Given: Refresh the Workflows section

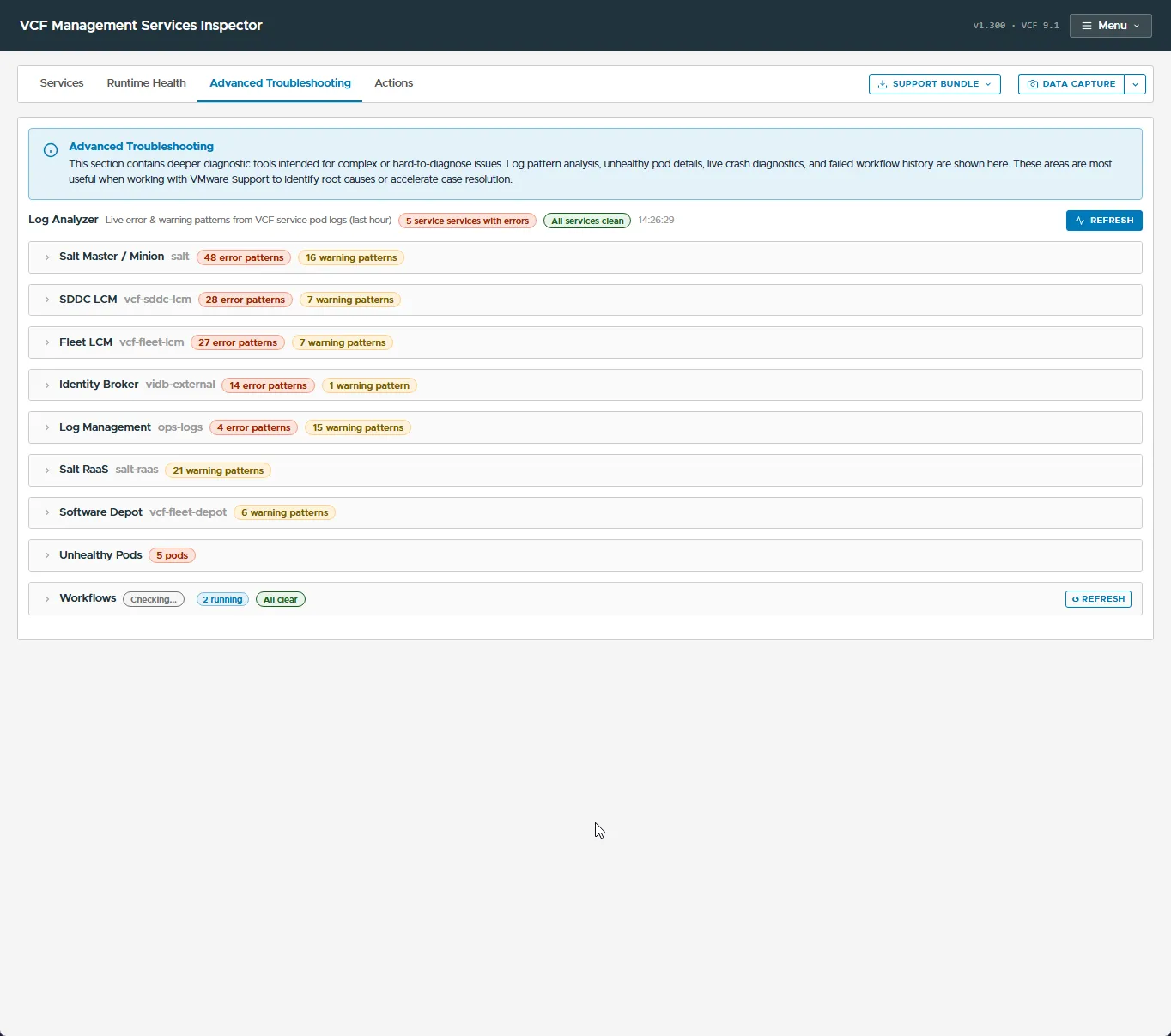Looking at the screenshot, I should [x=1098, y=599].
